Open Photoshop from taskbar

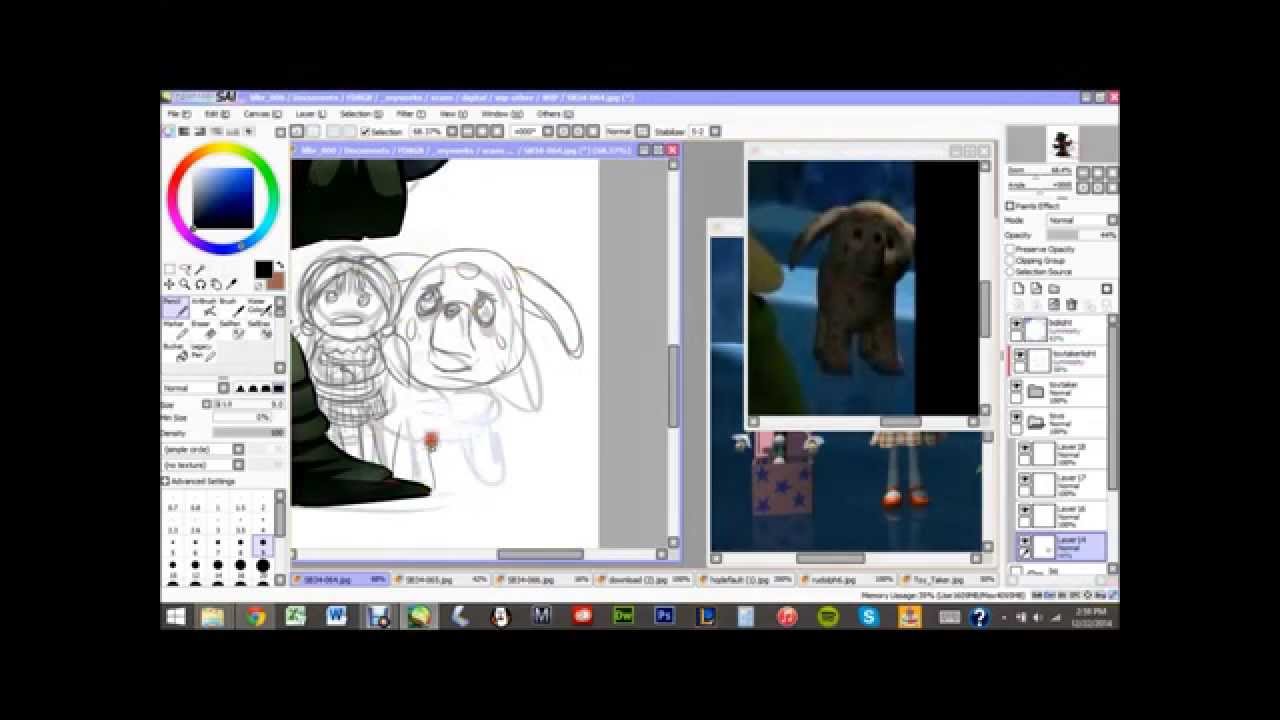point(664,616)
